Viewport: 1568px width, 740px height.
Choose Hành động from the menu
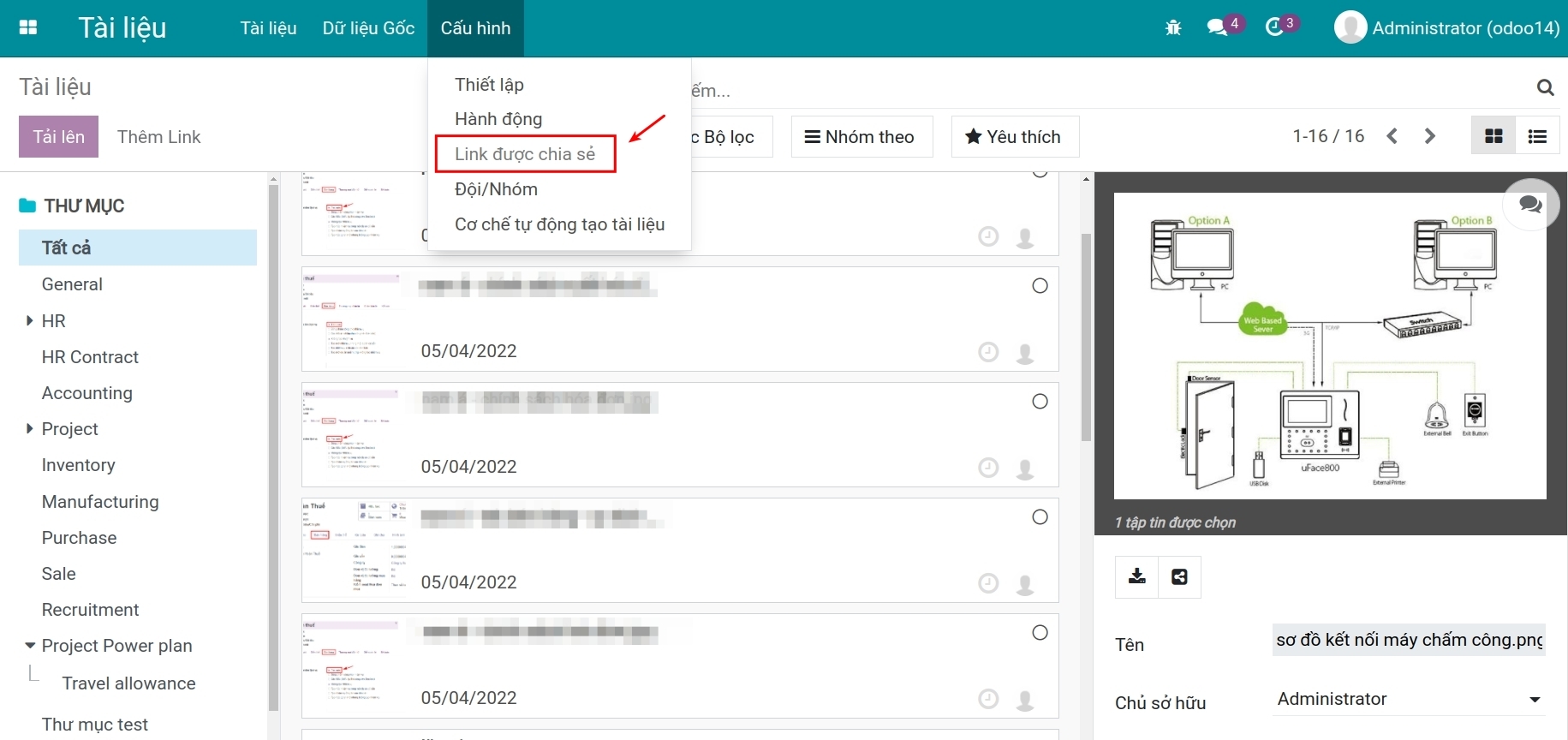pos(498,119)
